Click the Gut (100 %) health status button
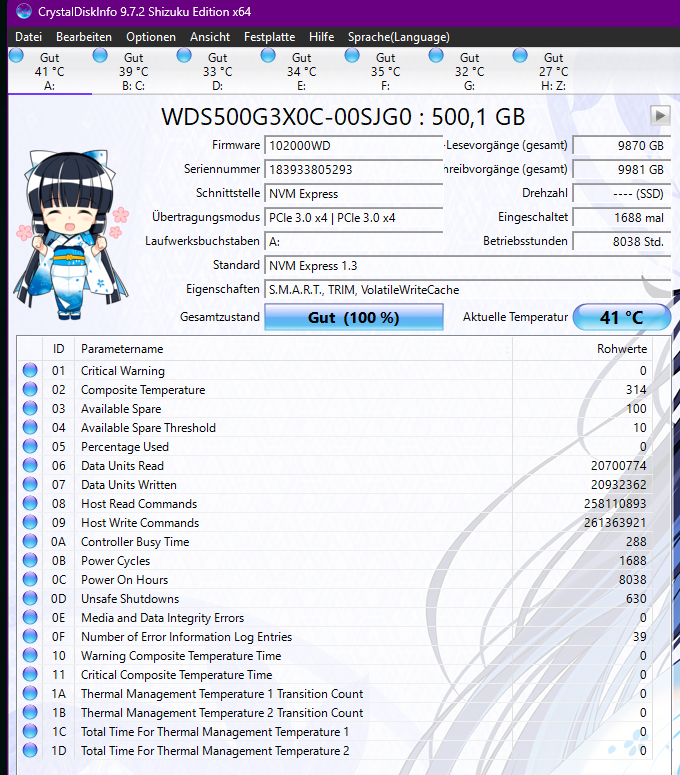Image resolution: width=680 pixels, height=775 pixels. tap(354, 317)
